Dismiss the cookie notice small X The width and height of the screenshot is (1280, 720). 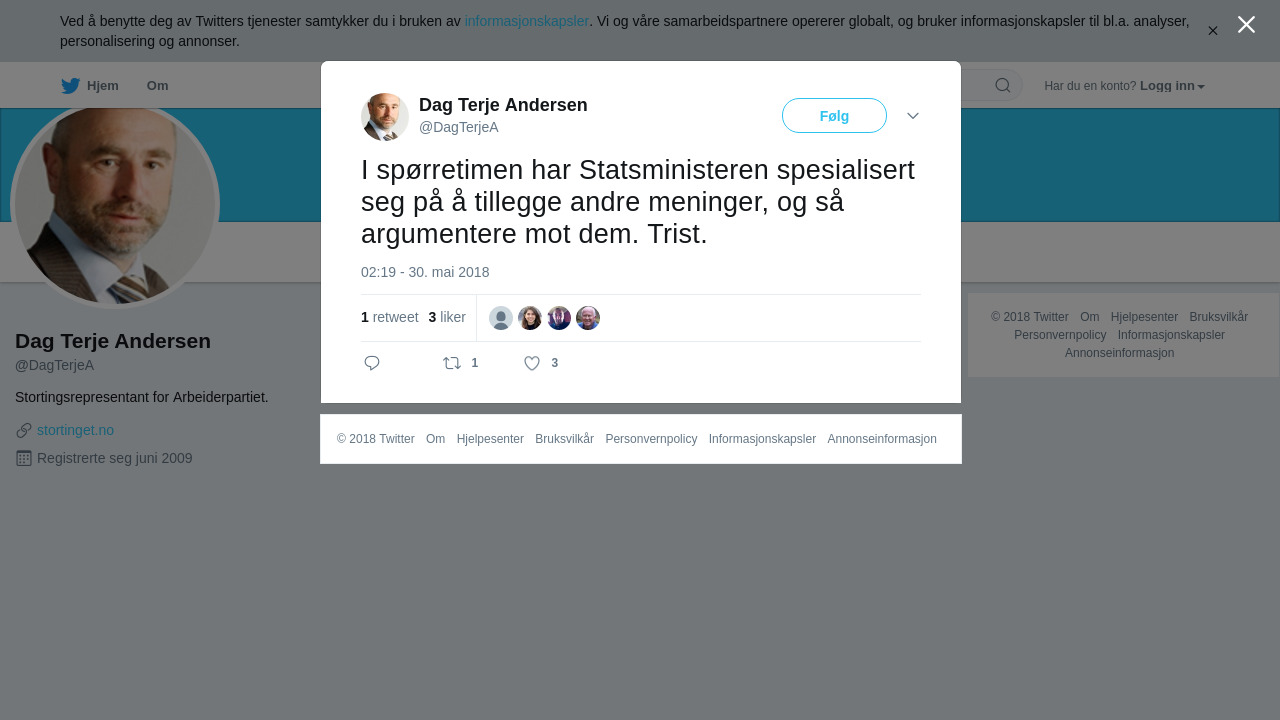pyautogui.click(x=1213, y=31)
